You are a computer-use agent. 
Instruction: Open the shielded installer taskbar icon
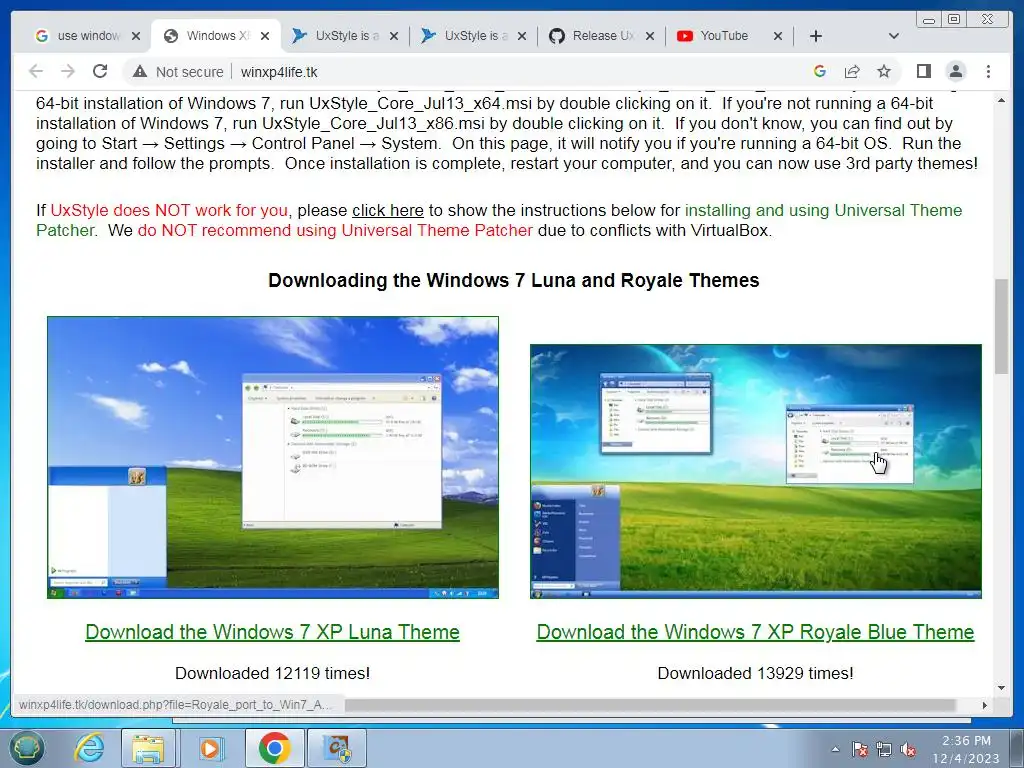coord(337,748)
